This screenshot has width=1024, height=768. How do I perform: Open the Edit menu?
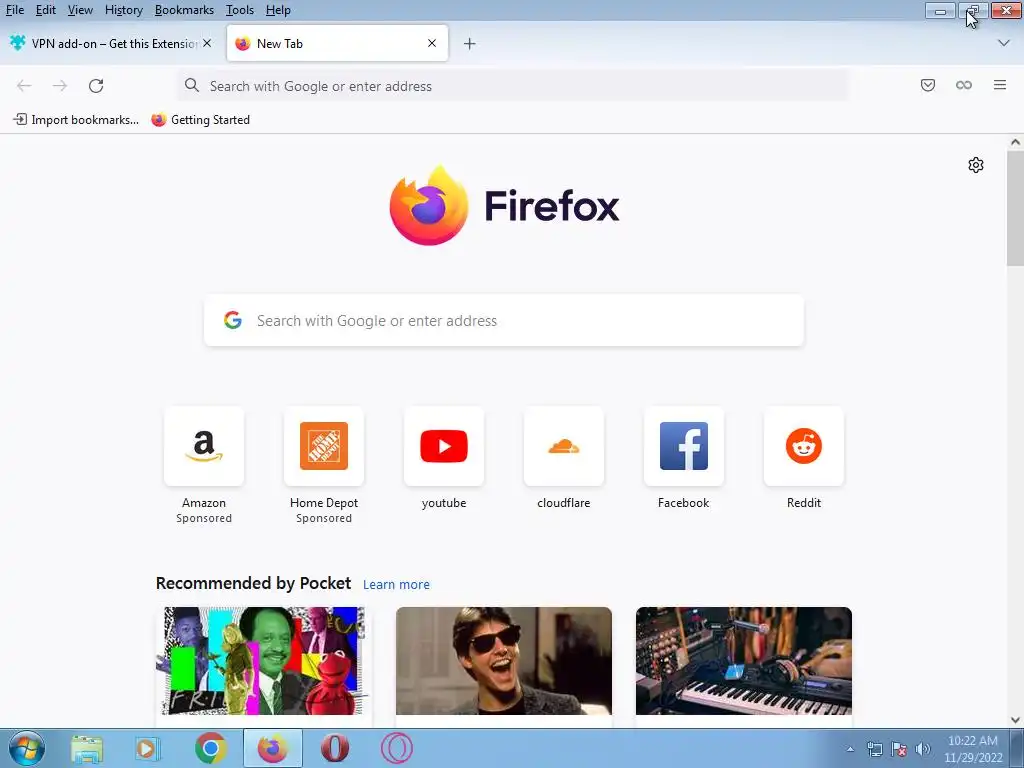coord(46,10)
